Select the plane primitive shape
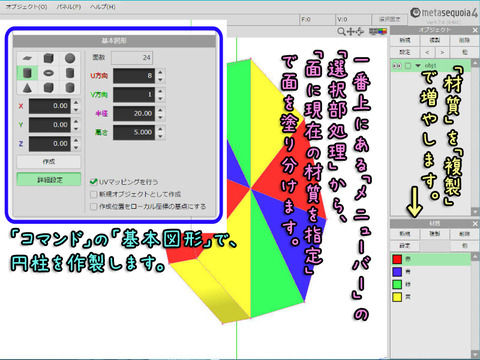Viewport: 480px width, 360px height. pyautogui.click(x=27, y=58)
